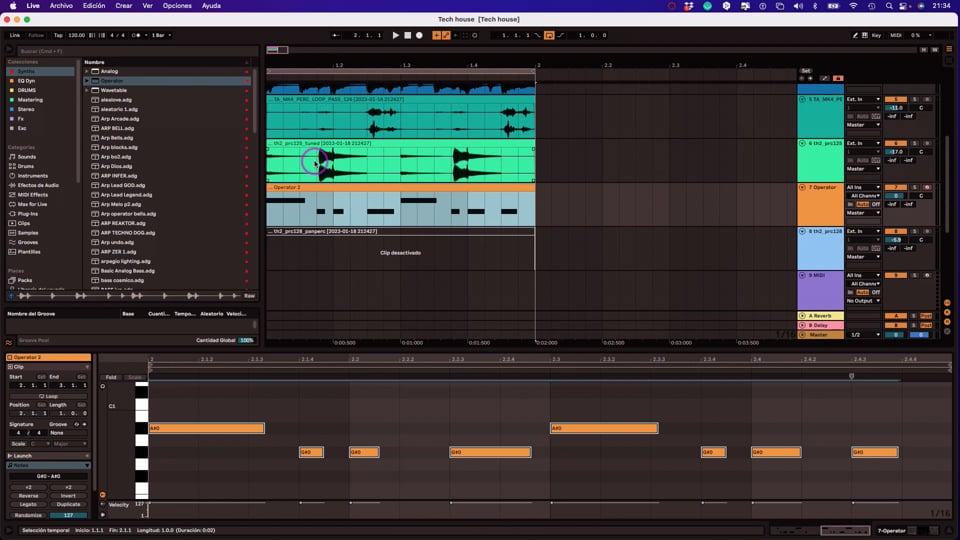Toggle Post on A Reverb return
The width and height of the screenshot is (960, 540).
(926, 316)
